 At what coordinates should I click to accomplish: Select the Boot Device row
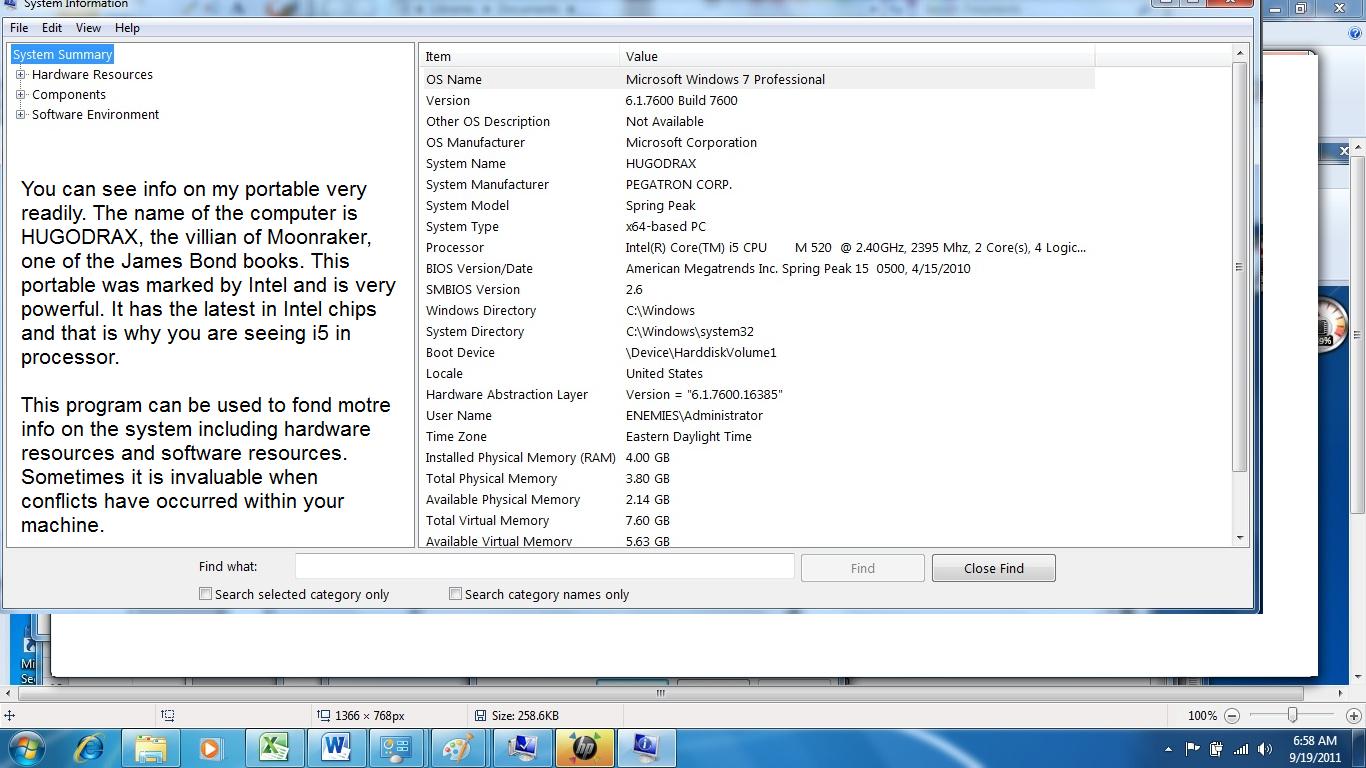(757, 352)
